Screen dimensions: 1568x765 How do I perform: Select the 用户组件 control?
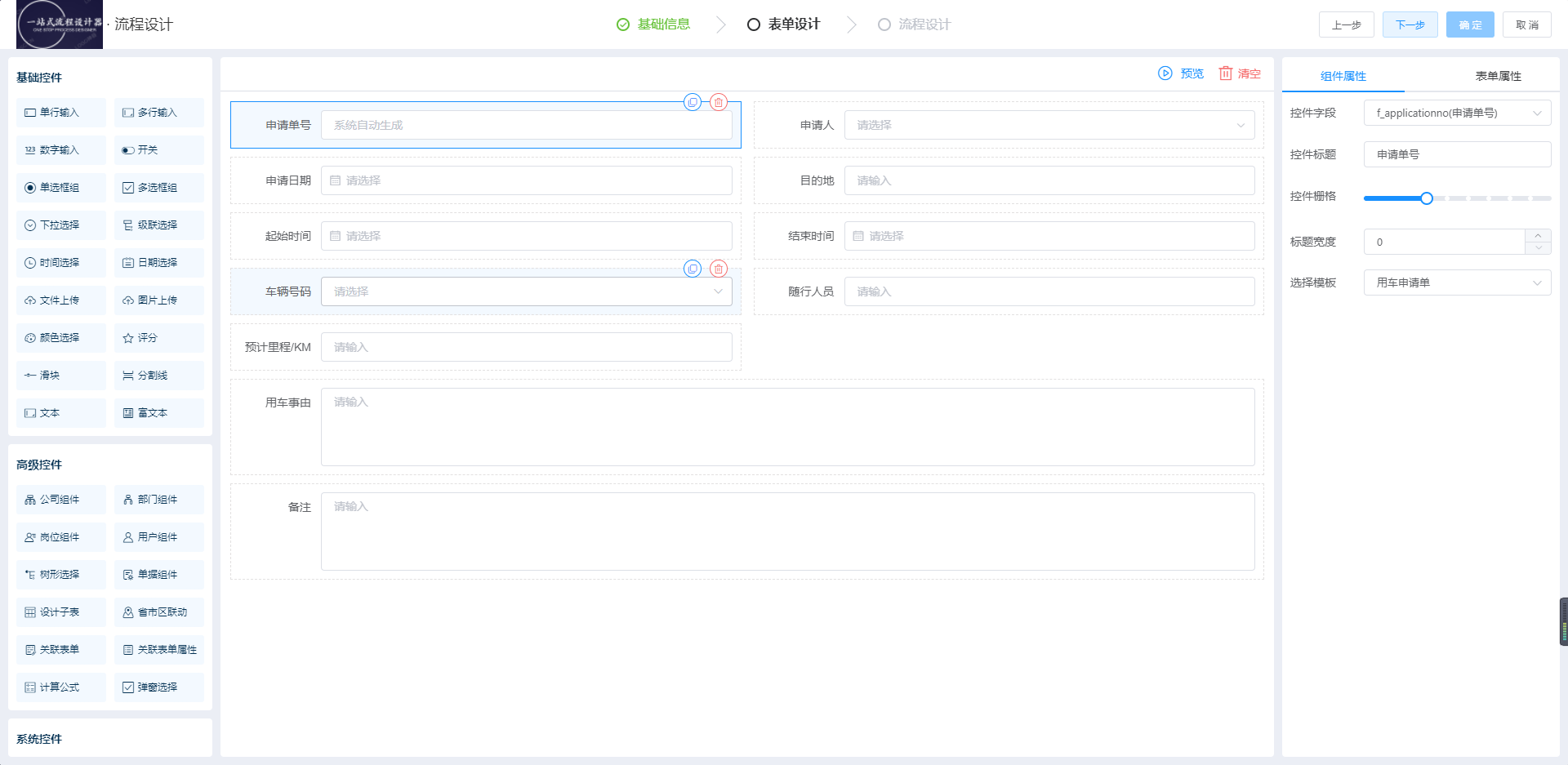click(x=159, y=537)
